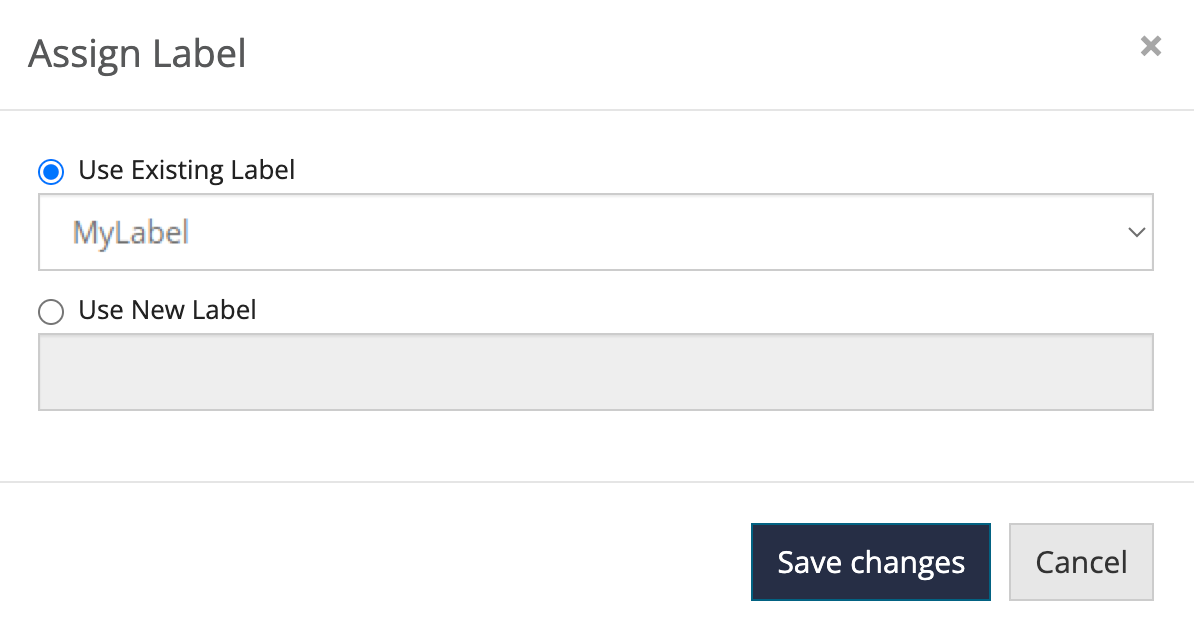Click the 'Use New Label' option text

(167, 311)
